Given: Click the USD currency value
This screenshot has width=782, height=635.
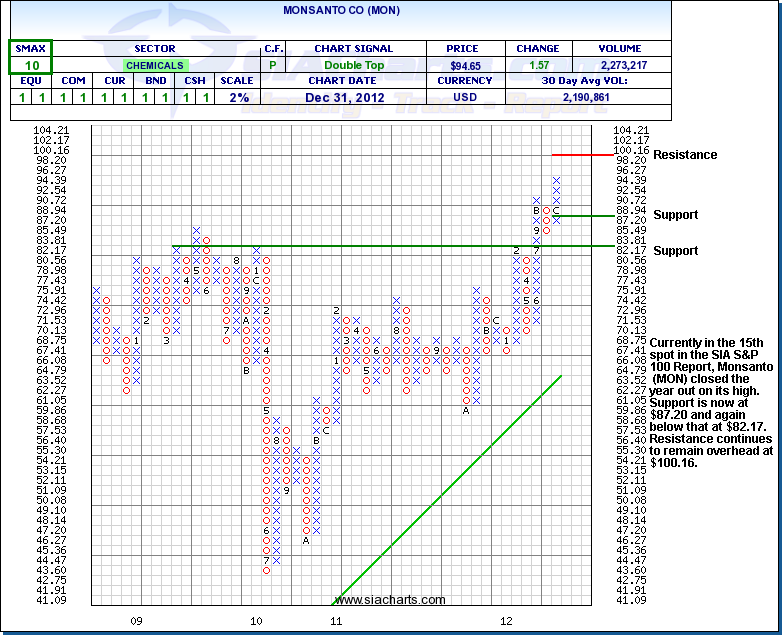Looking at the screenshot, I should (x=466, y=98).
